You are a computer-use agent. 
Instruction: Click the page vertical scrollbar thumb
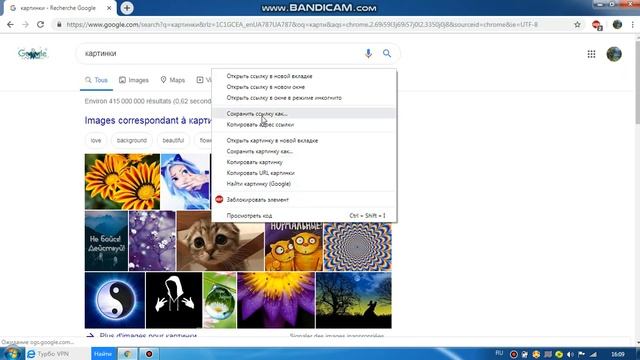click(x=637, y=82)
